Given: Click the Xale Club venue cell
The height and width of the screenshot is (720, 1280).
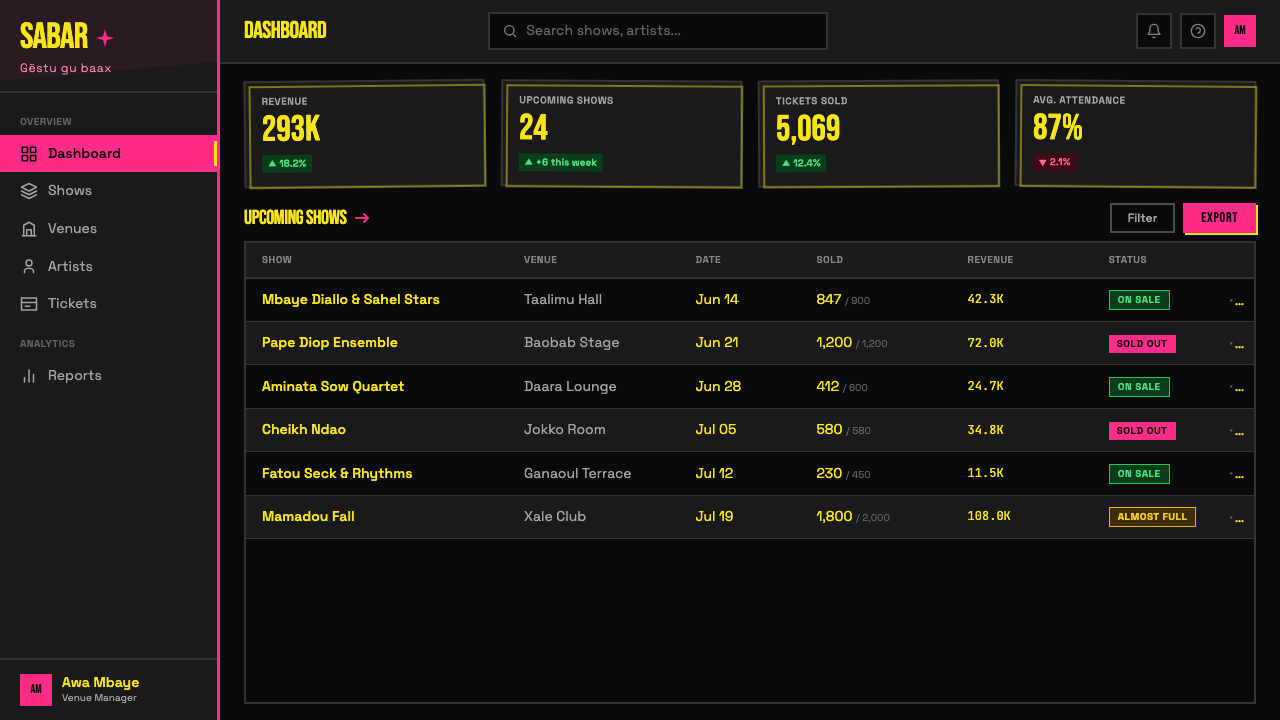Looking at the screenshot, I should coord(555,517).
